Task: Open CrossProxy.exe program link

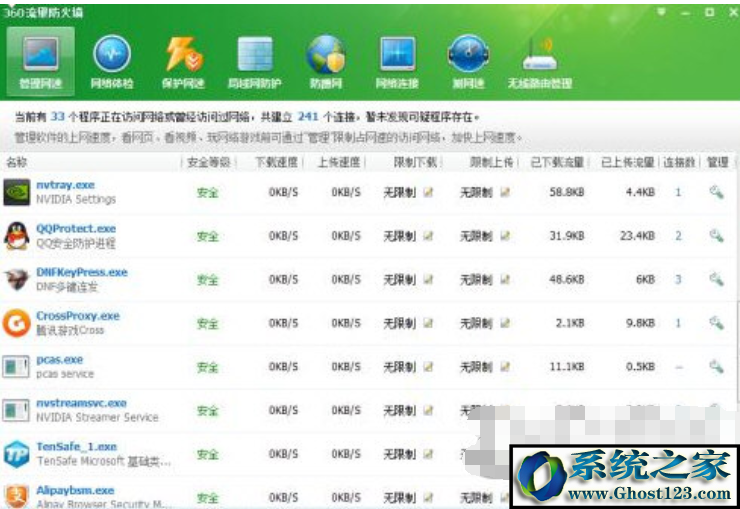Action: [x=78, y=316]
